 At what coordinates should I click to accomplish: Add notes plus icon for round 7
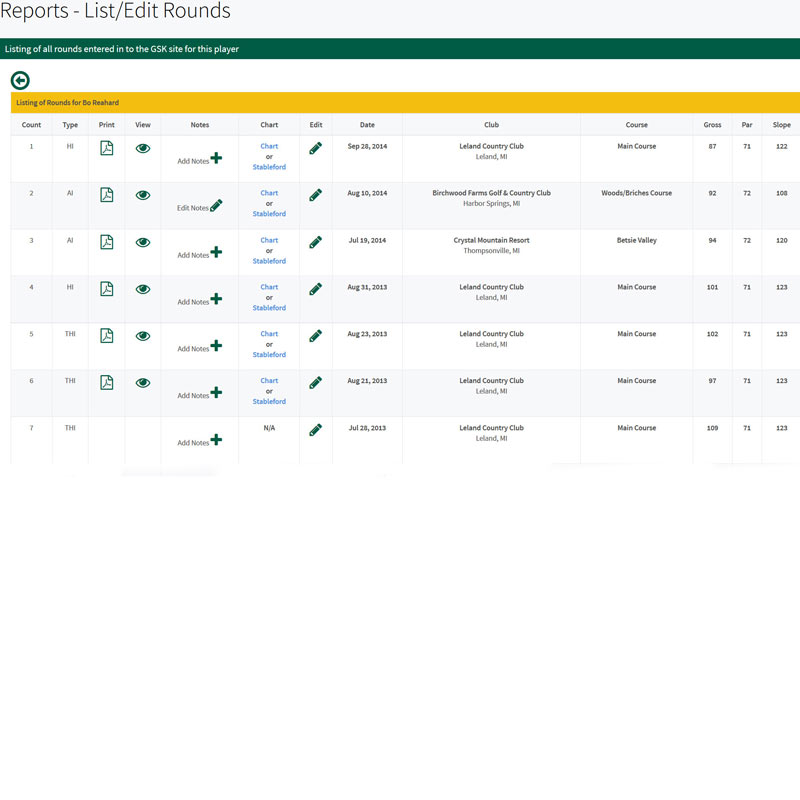coord(216,439)
